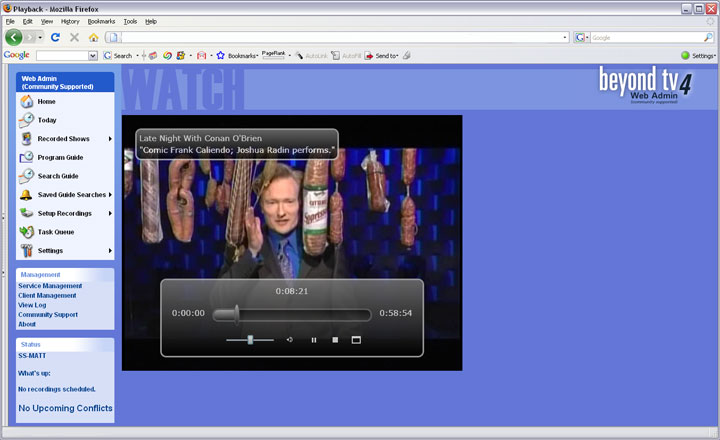Click the forward navigation arrow
The width and height of the screenshot is (720, 440).
pos(30,37)
